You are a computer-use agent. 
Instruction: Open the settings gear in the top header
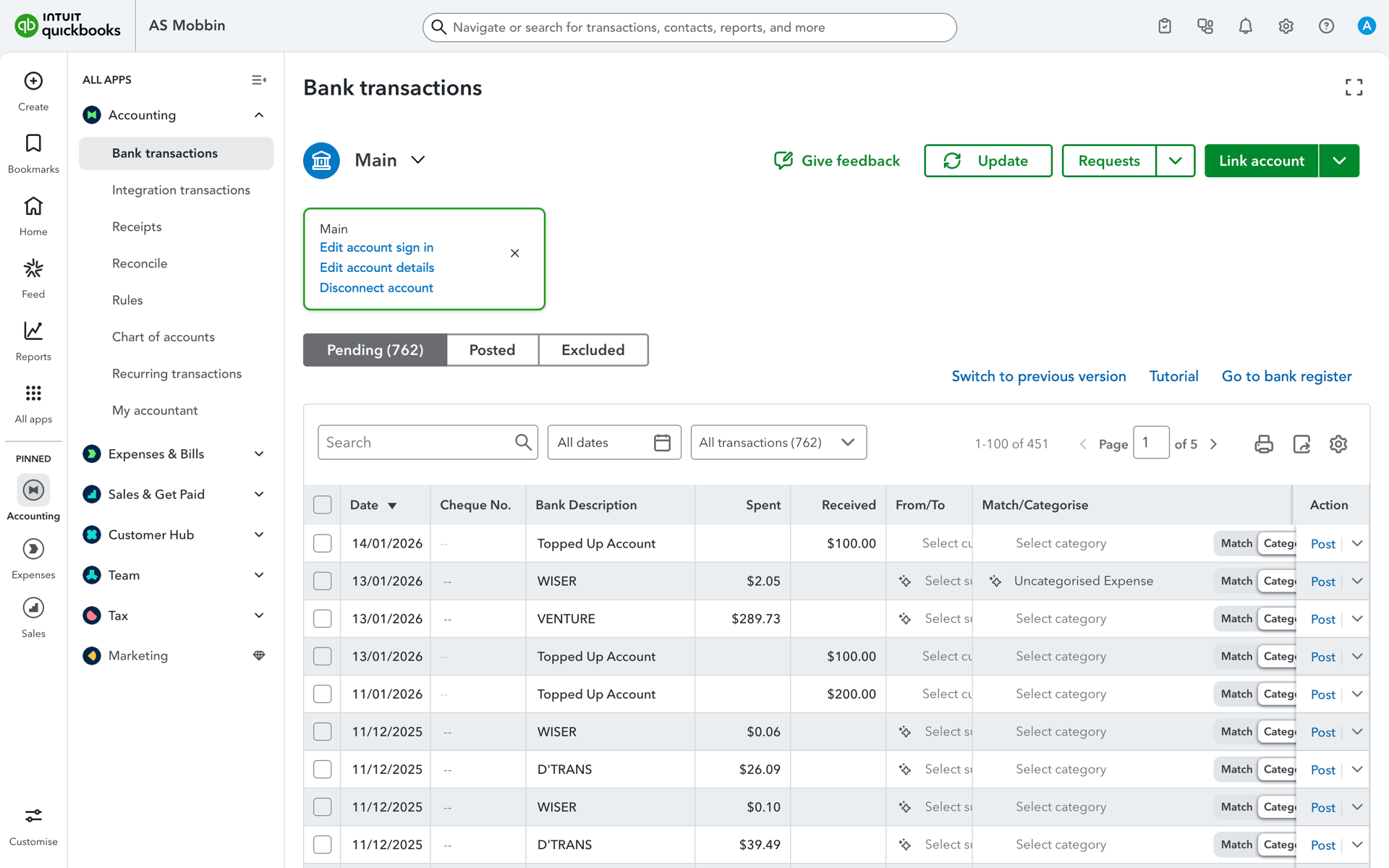pos(1286,26)
